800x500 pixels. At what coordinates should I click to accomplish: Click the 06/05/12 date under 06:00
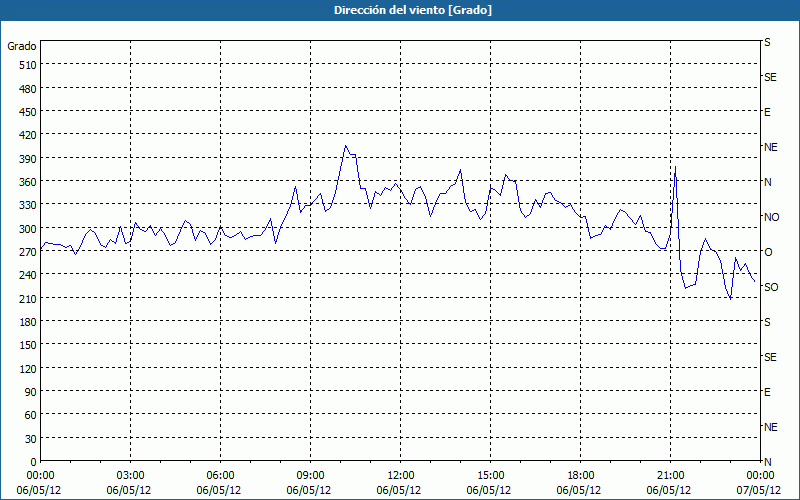point(219,490)
